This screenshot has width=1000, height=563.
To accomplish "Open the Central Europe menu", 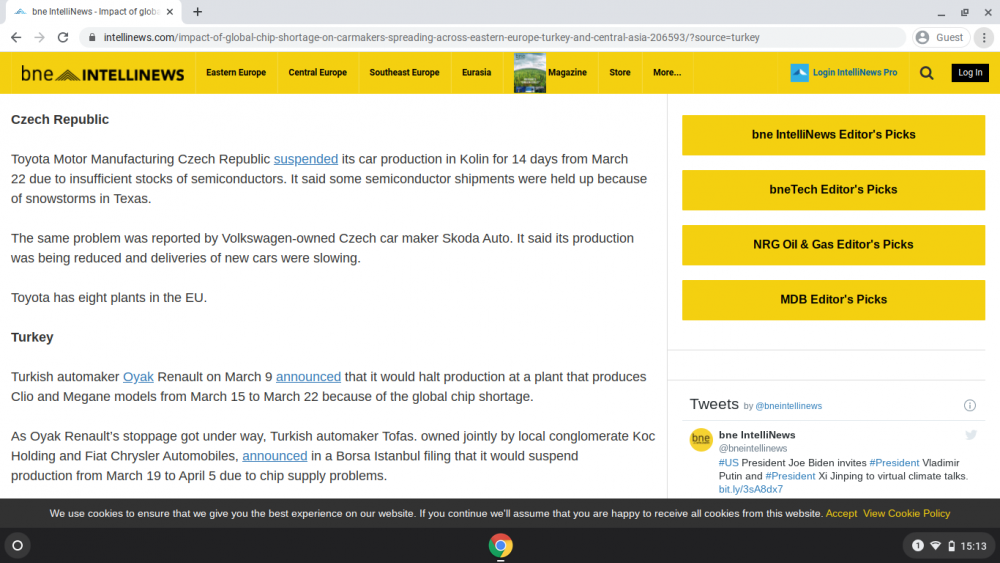I will (318, 73).
